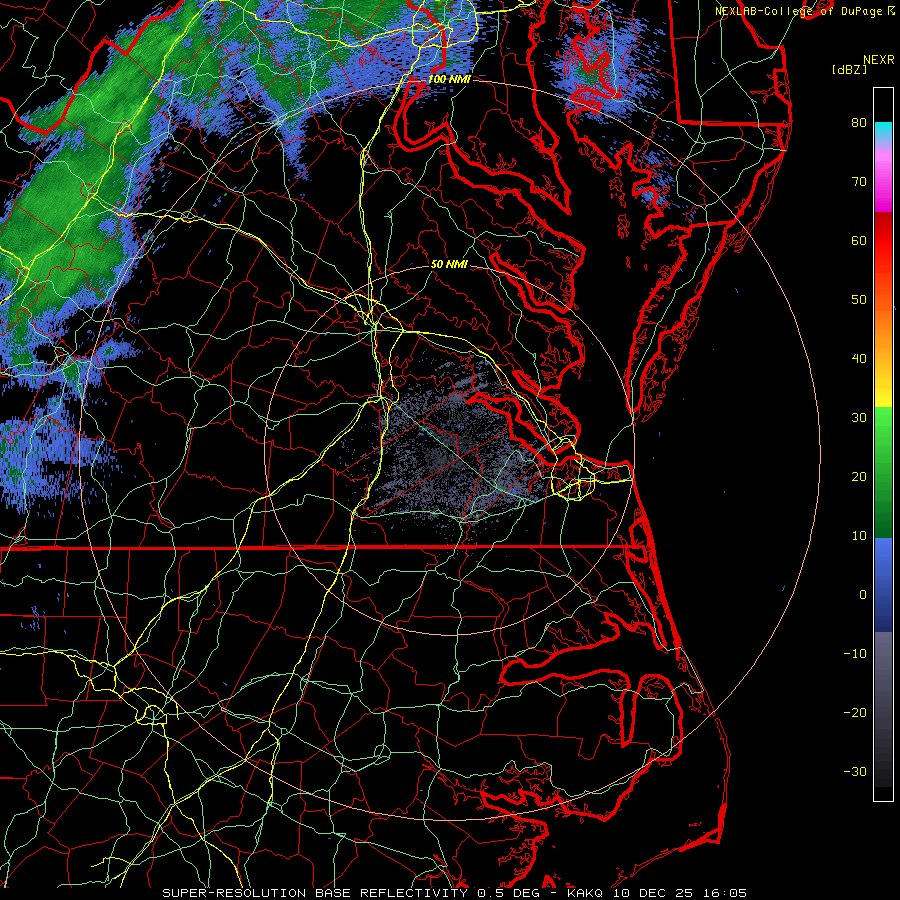Select the "-10" value on dBZ scale
The height and width of the screenshot is (900, 900).
pos(855,654)
